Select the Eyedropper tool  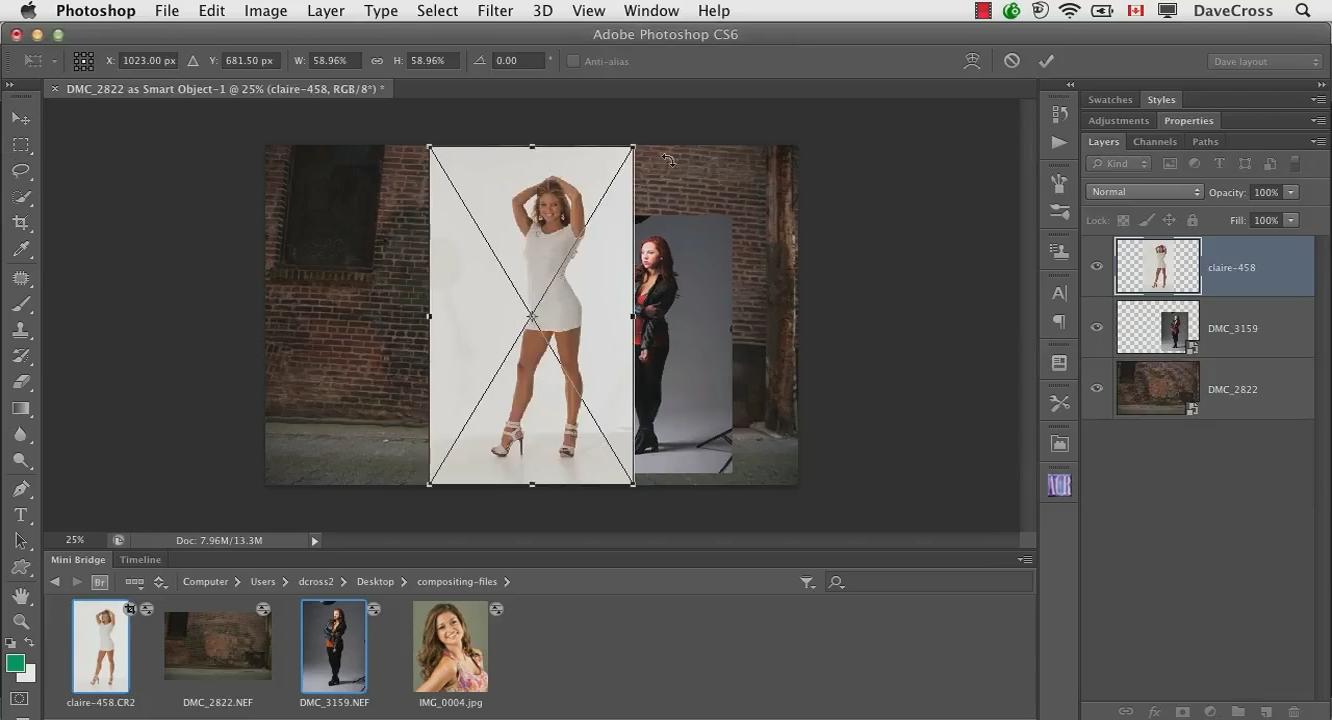(x=21, y=250)
